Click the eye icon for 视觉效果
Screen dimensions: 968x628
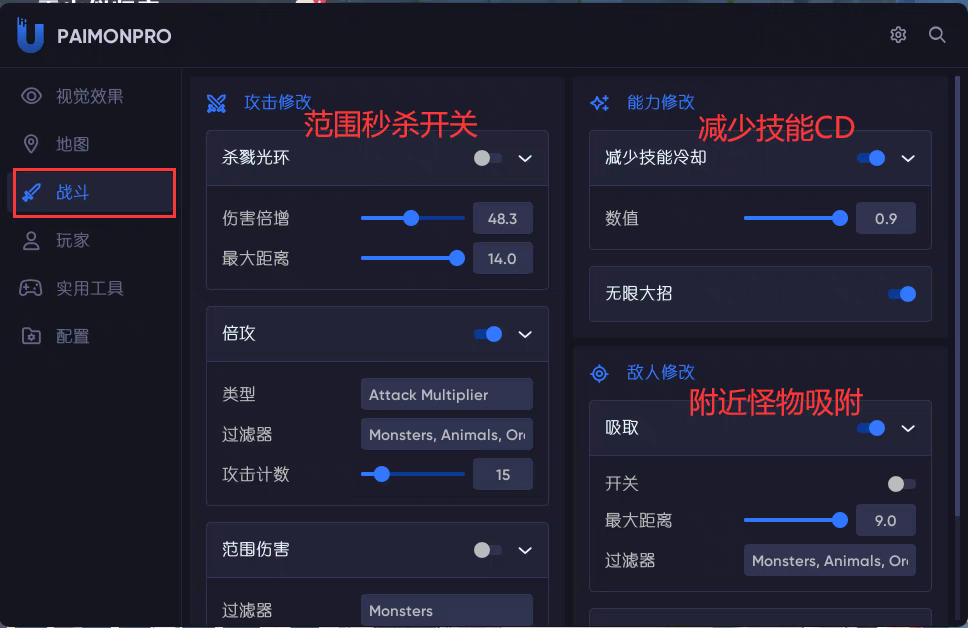tap(31, 96)
